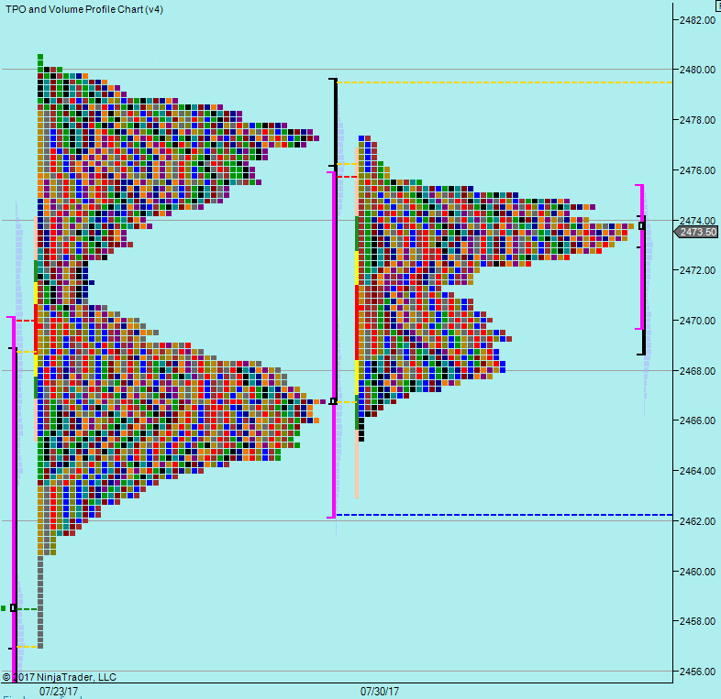The height and width of the screenshot is (699, 721).
Task: Click the green dashed marker near 2458.50
Action: click(24, 608)
